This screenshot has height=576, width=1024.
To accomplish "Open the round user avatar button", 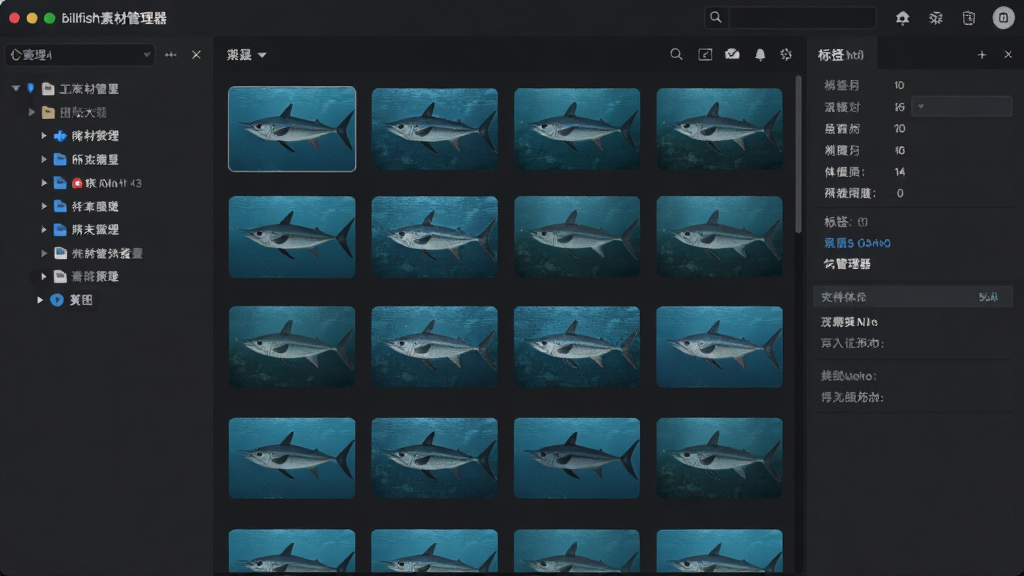I will (x=1003, y=18).
